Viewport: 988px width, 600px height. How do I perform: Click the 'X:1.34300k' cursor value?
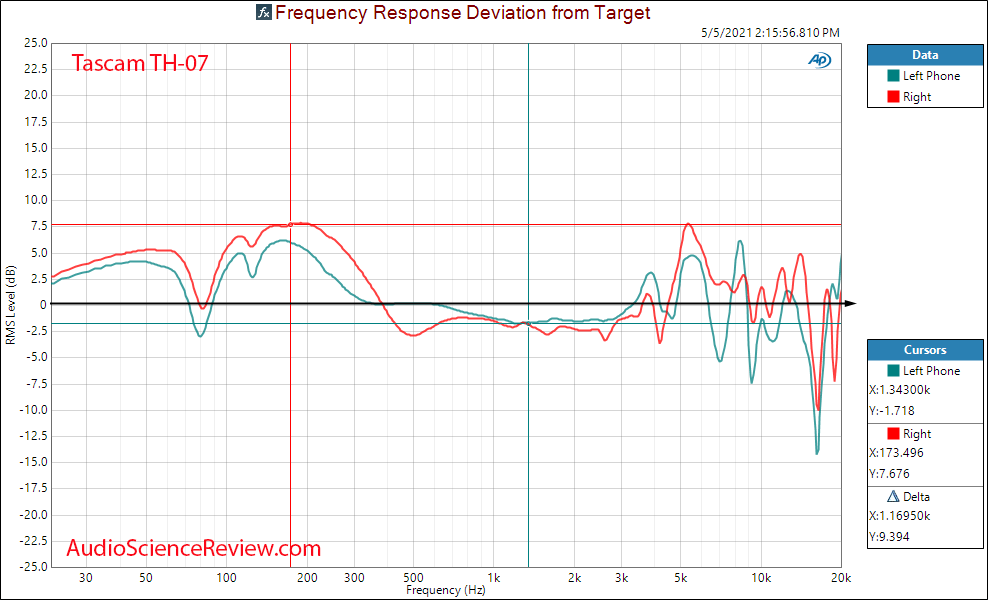click(x=900, y=390)
